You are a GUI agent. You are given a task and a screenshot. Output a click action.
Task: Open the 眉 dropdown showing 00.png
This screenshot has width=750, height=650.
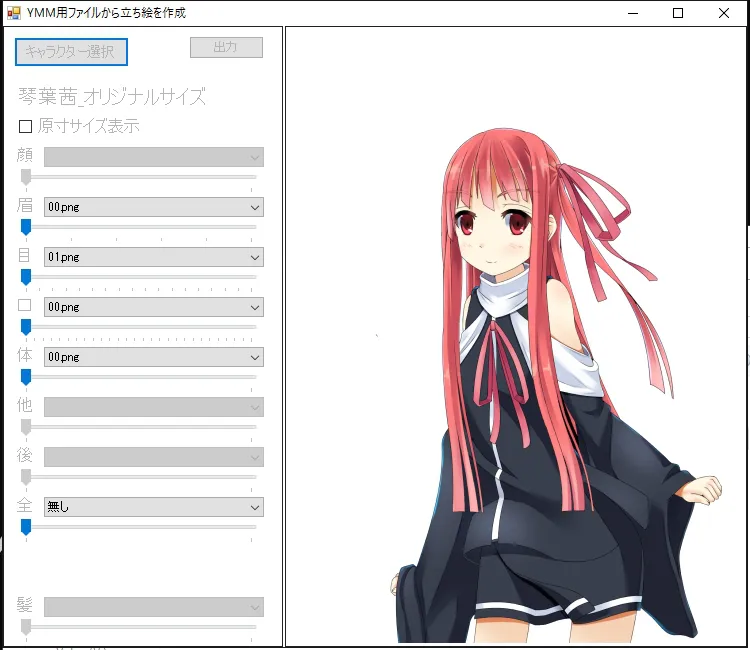click(x=153, y=207)
